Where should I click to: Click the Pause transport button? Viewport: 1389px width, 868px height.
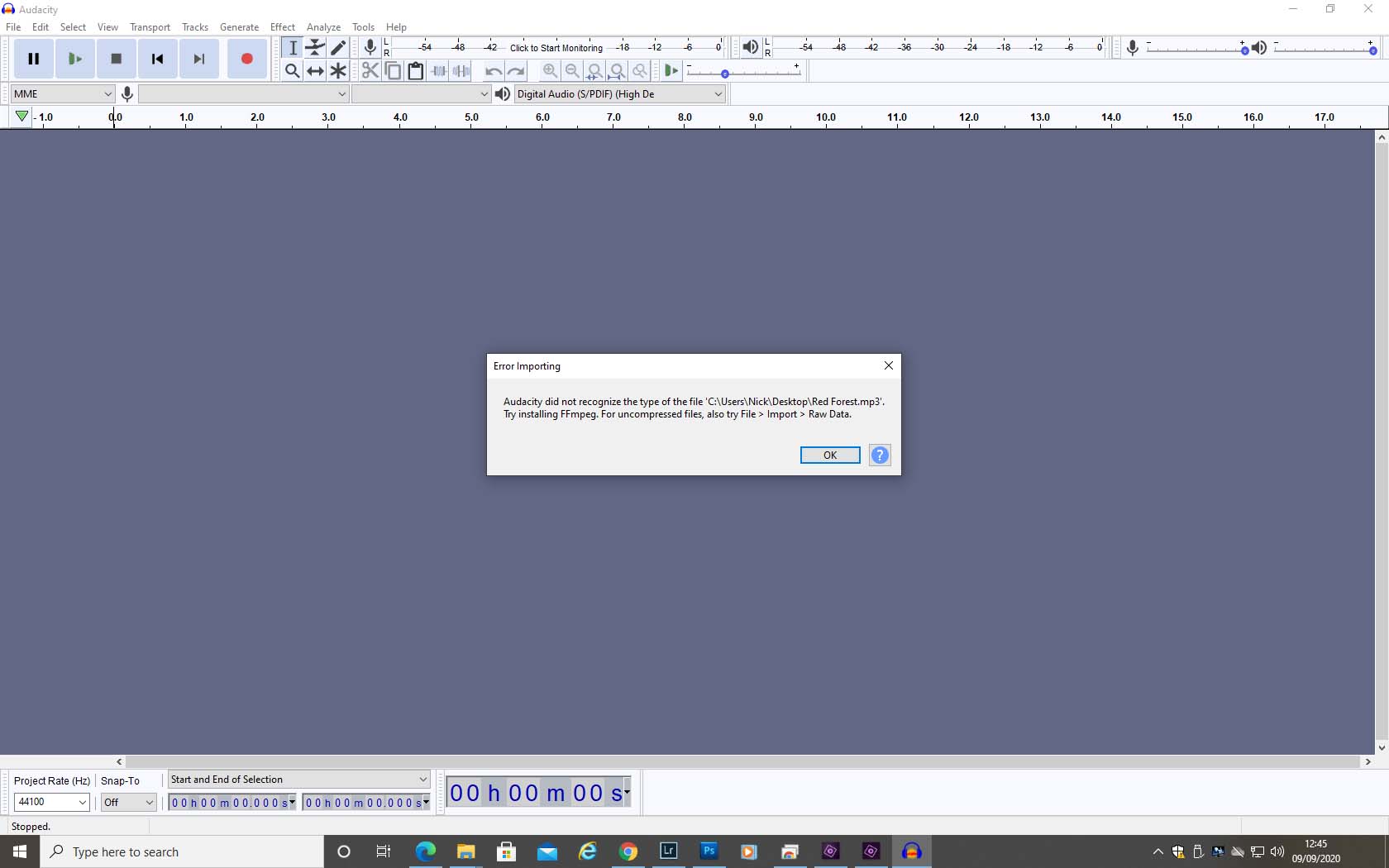[34, 59]
